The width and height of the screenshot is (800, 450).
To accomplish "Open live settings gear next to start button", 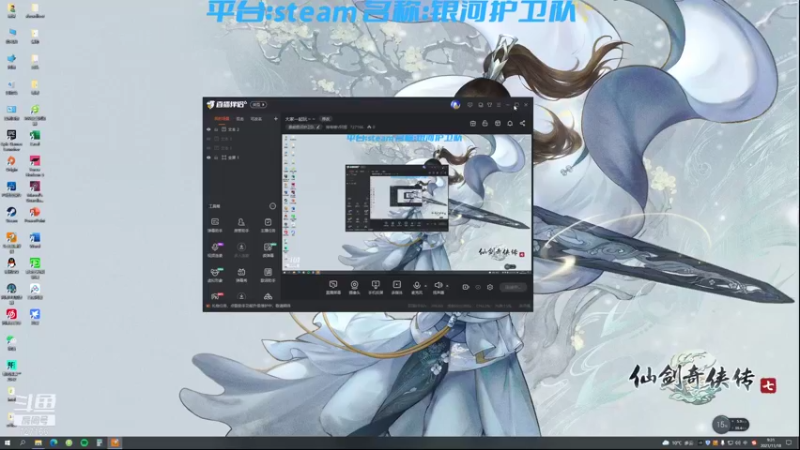I will [x=490, y=287].
